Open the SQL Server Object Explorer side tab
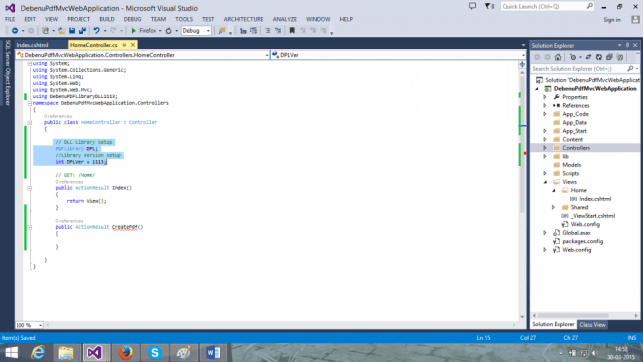This screenshot has width=643, height=362. (7, 73)
